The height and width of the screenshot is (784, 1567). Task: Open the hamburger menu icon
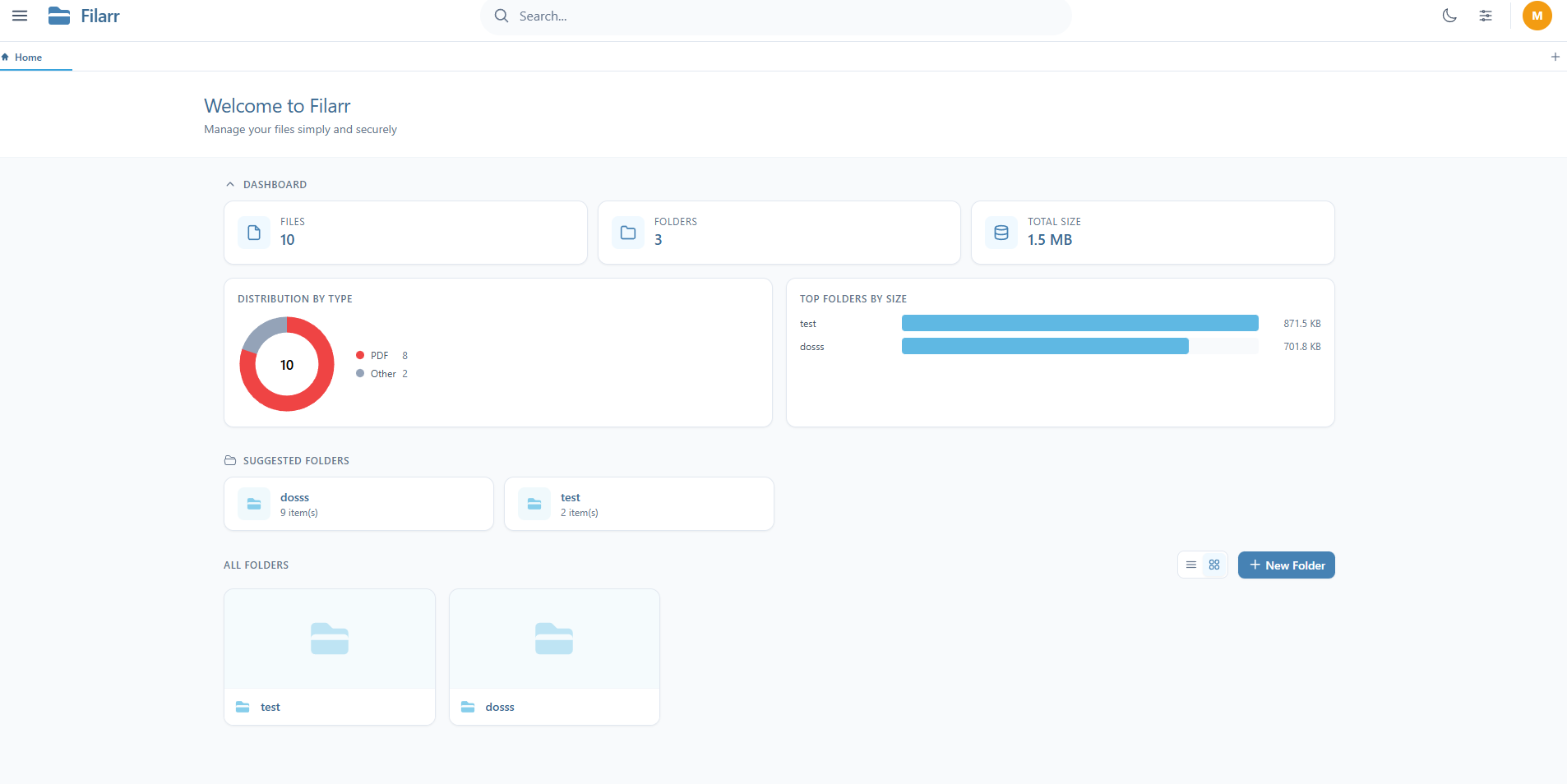tap(21, 16)
